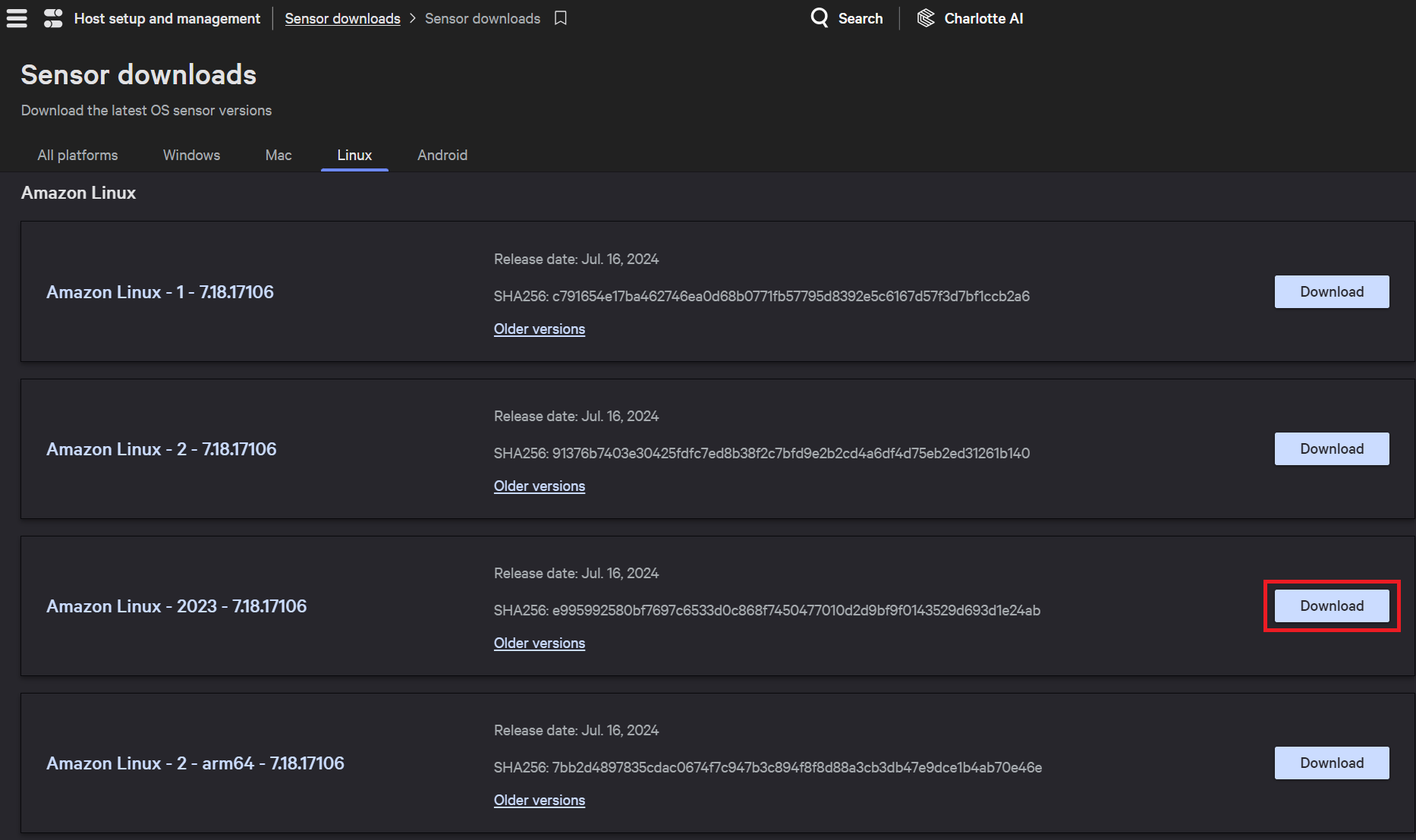The height and width of the screenshot is (840, 1416).
Task: Click the Amazon Linux - 2023 - 7.18.17106 title
Action: pyautogui.click(x=177, y=606)
